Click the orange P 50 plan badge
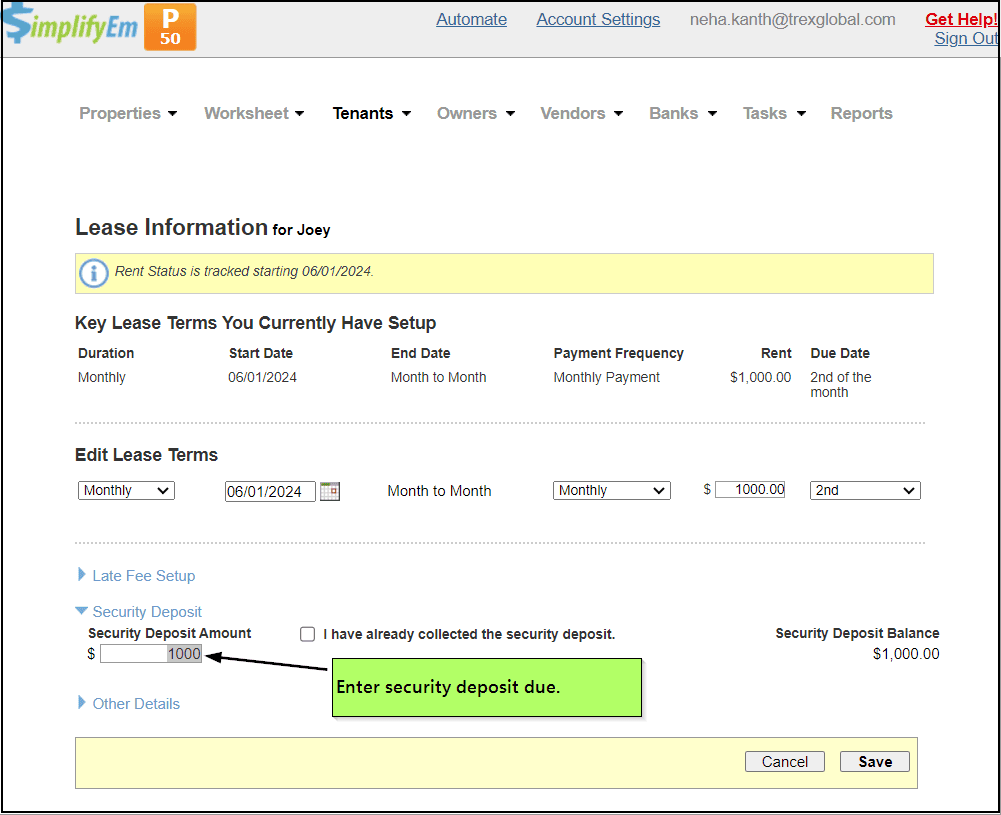Viewport: 1001px width, 815px height. pyautogui.click(x=170, y=27)
